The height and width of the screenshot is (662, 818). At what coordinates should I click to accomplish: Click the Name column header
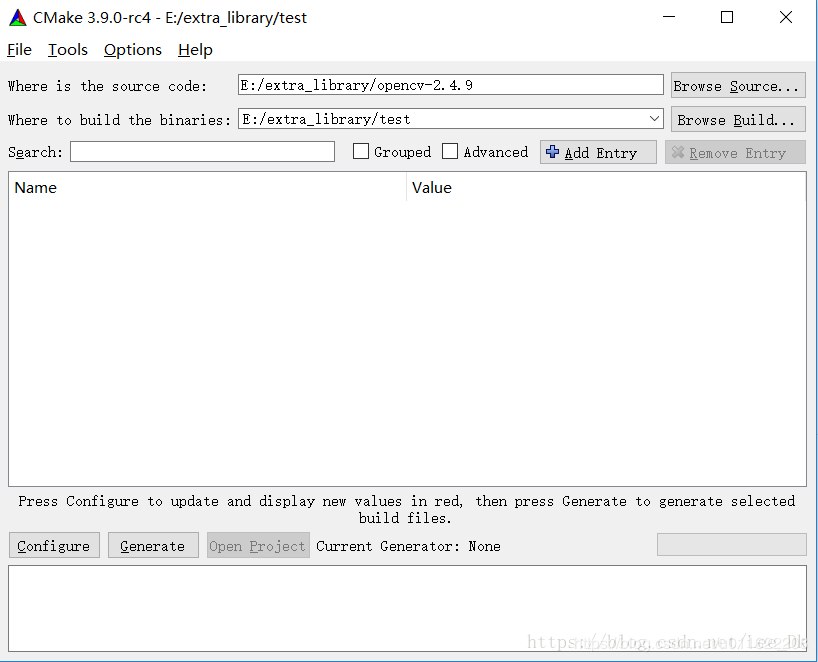tap(207, 188)
